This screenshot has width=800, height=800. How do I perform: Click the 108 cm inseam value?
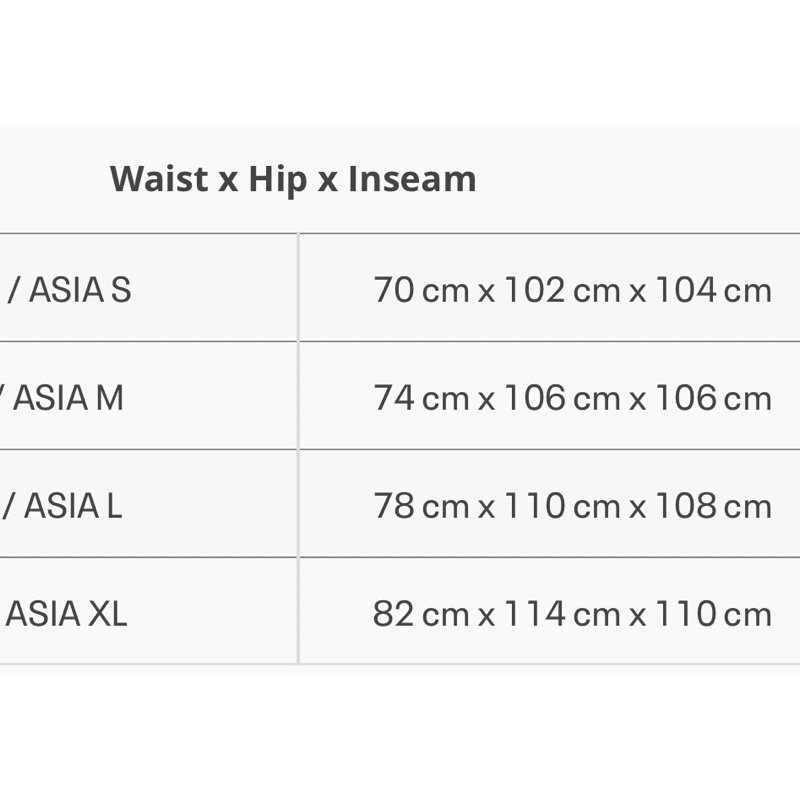(x=713, y=506)
